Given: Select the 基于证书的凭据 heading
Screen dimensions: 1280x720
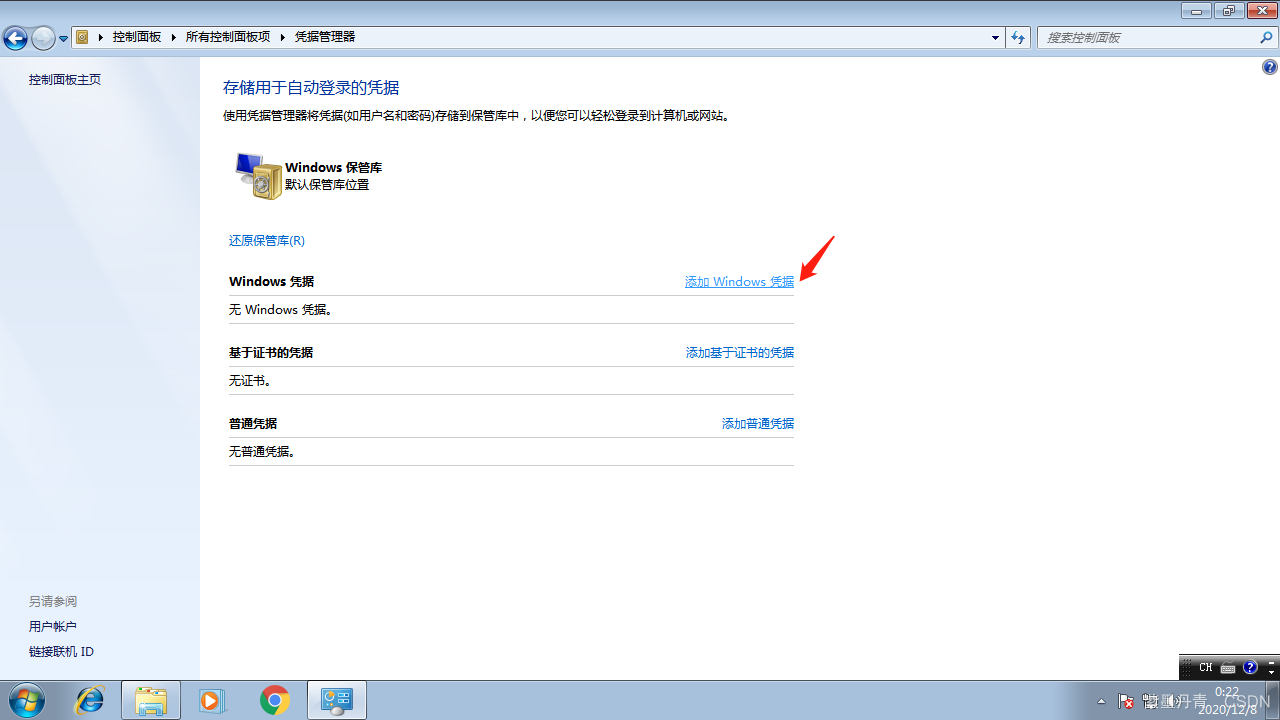Looking at the screenshot, I should click(x=271, y=353).
